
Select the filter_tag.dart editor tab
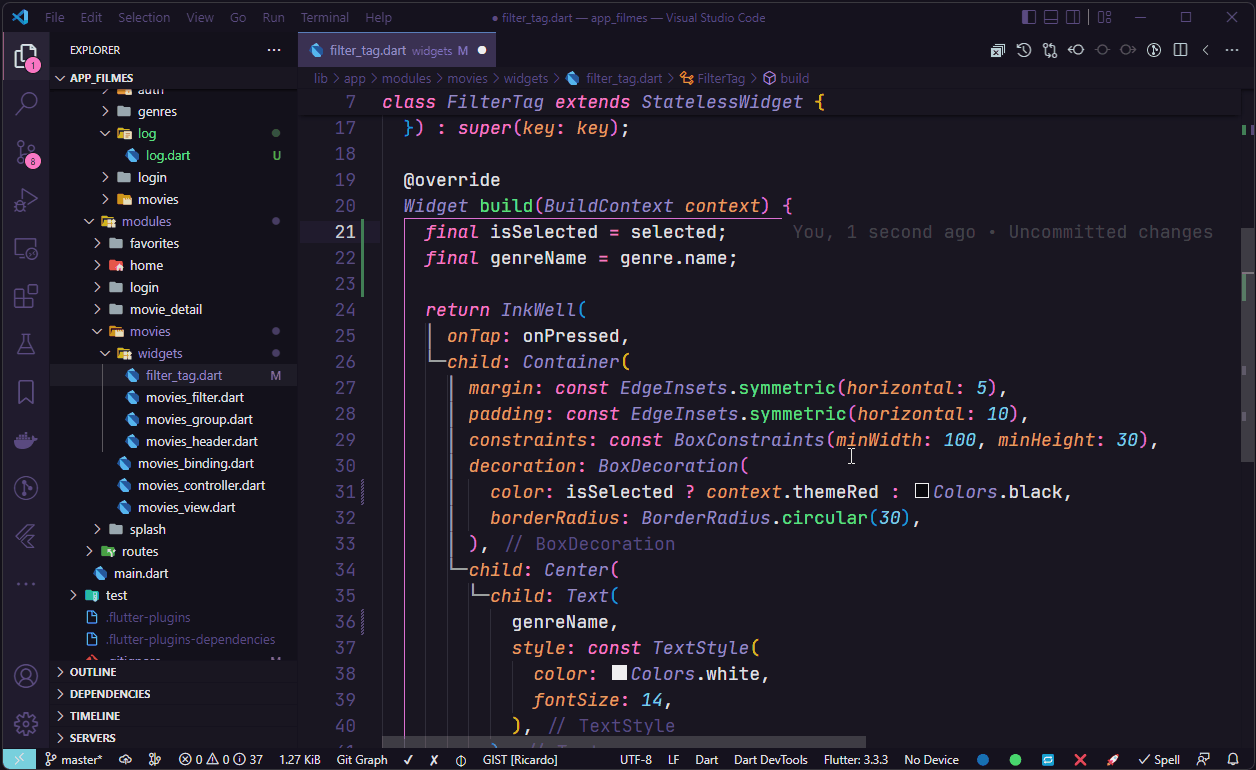point(397,50)
